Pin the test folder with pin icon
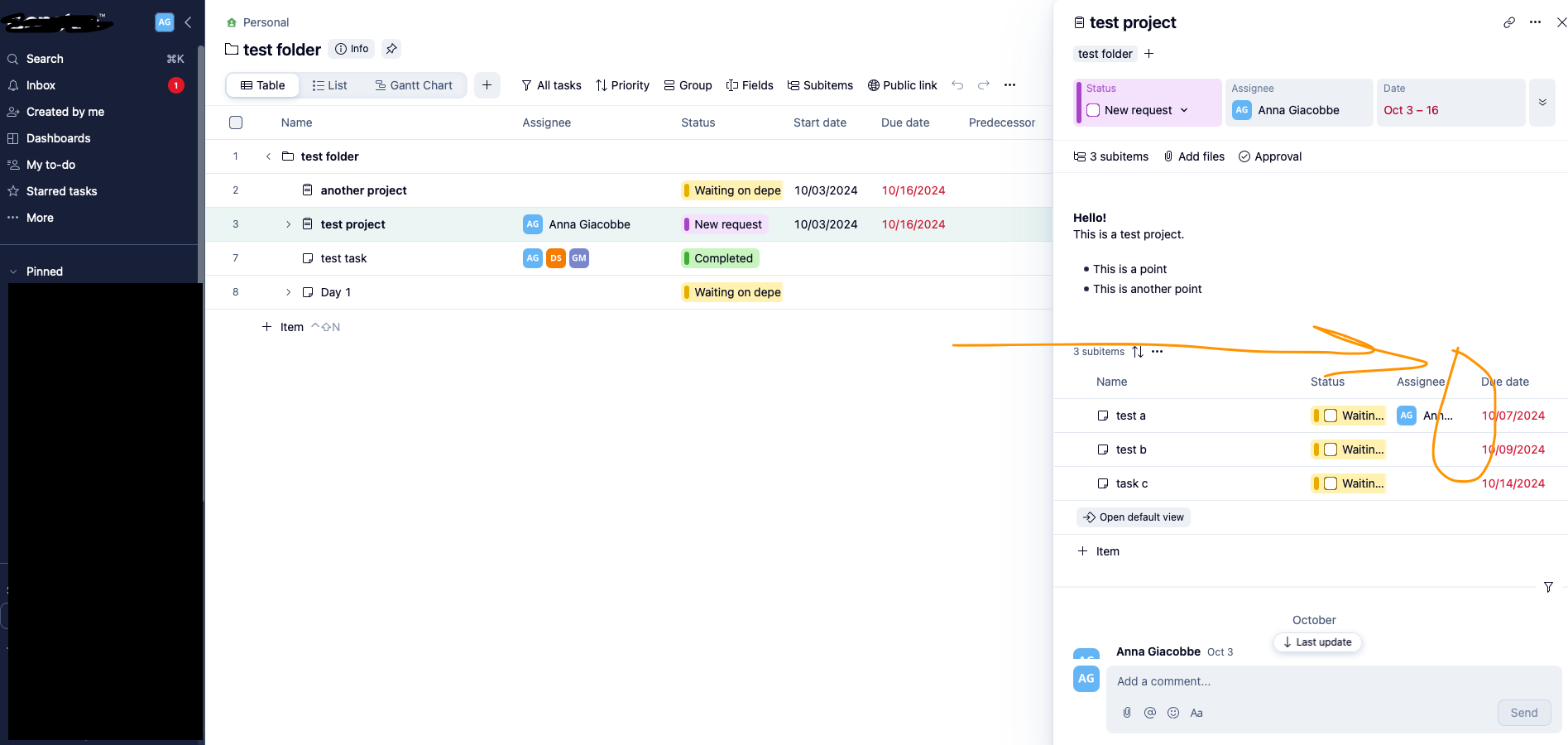Viewport: 1568px width, 745px height. click(x=391, y=49)
